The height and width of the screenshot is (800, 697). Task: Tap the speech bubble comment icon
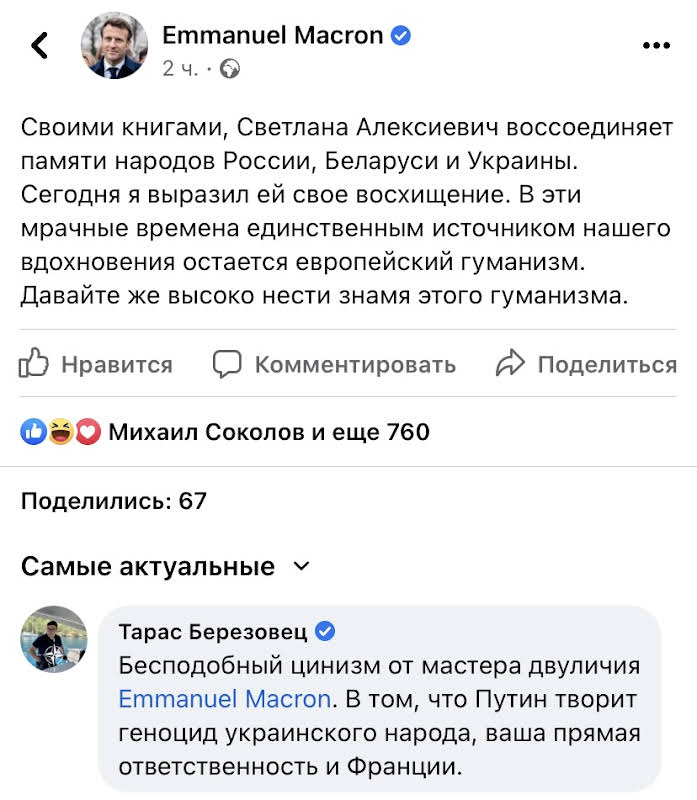pos(228,364)
